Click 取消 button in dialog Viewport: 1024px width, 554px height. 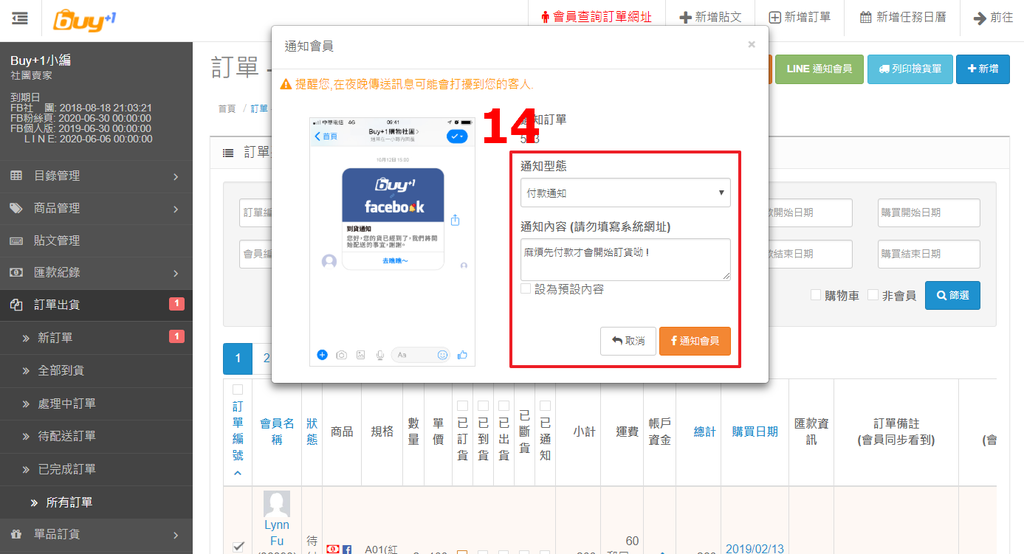tap(628, 341)
